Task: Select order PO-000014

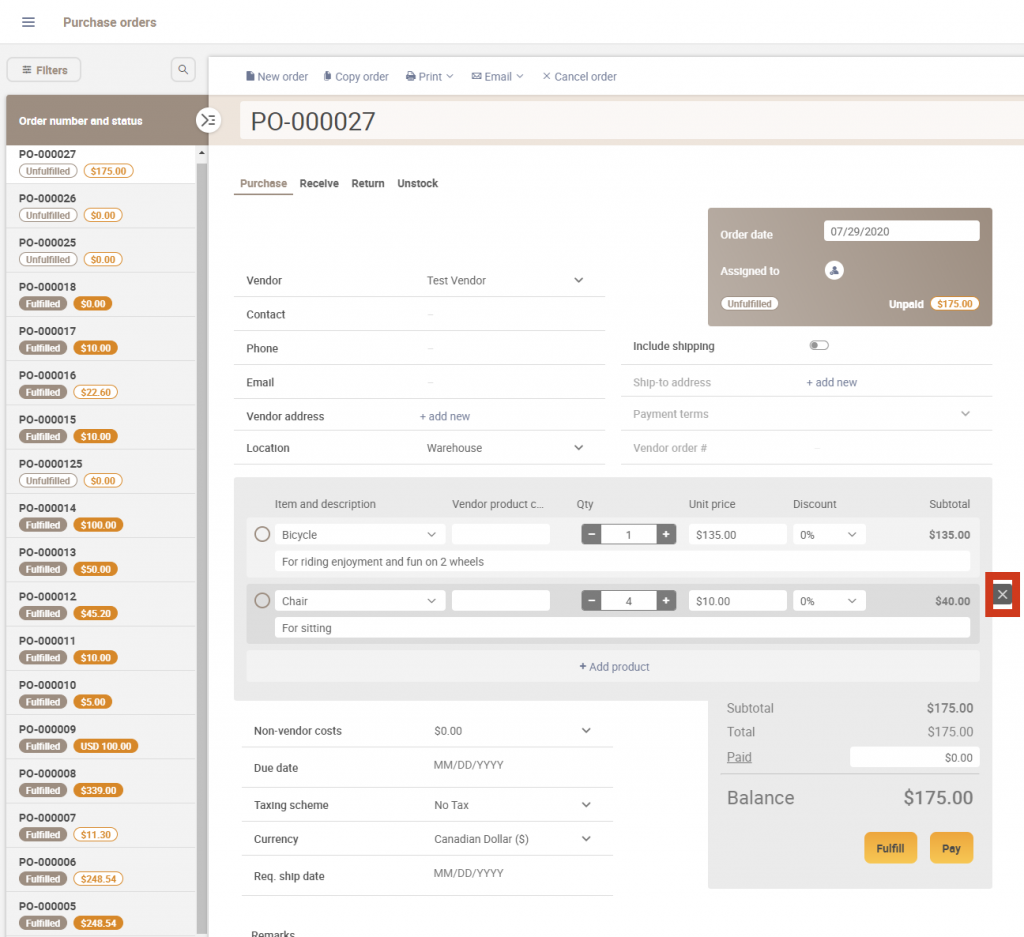Action: 101,516
